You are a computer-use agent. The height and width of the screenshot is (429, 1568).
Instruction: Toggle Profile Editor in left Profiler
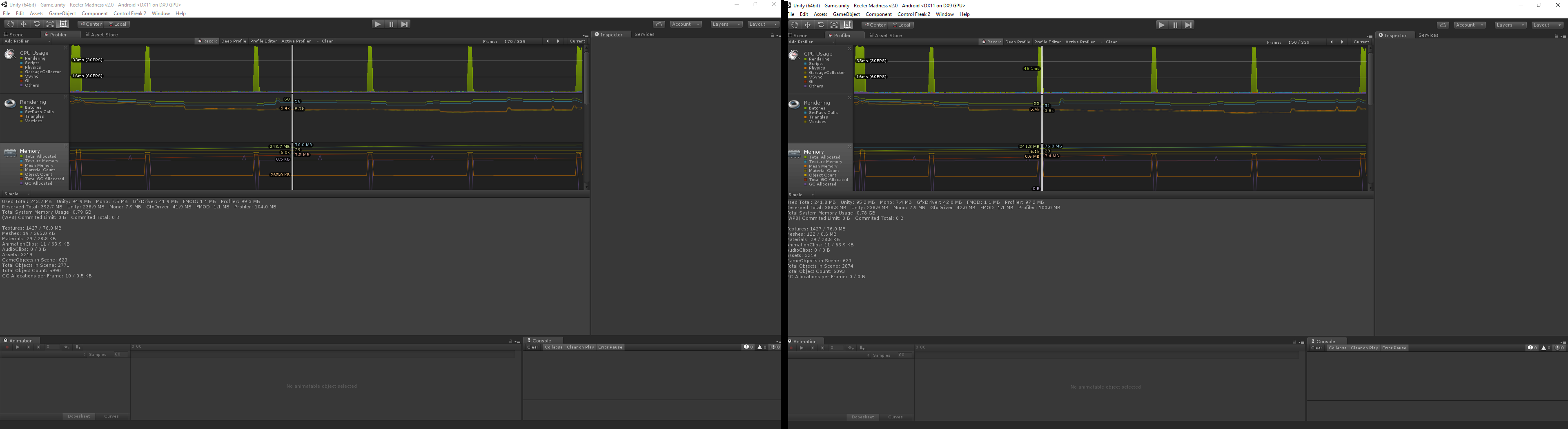click(x=263, y=41)
